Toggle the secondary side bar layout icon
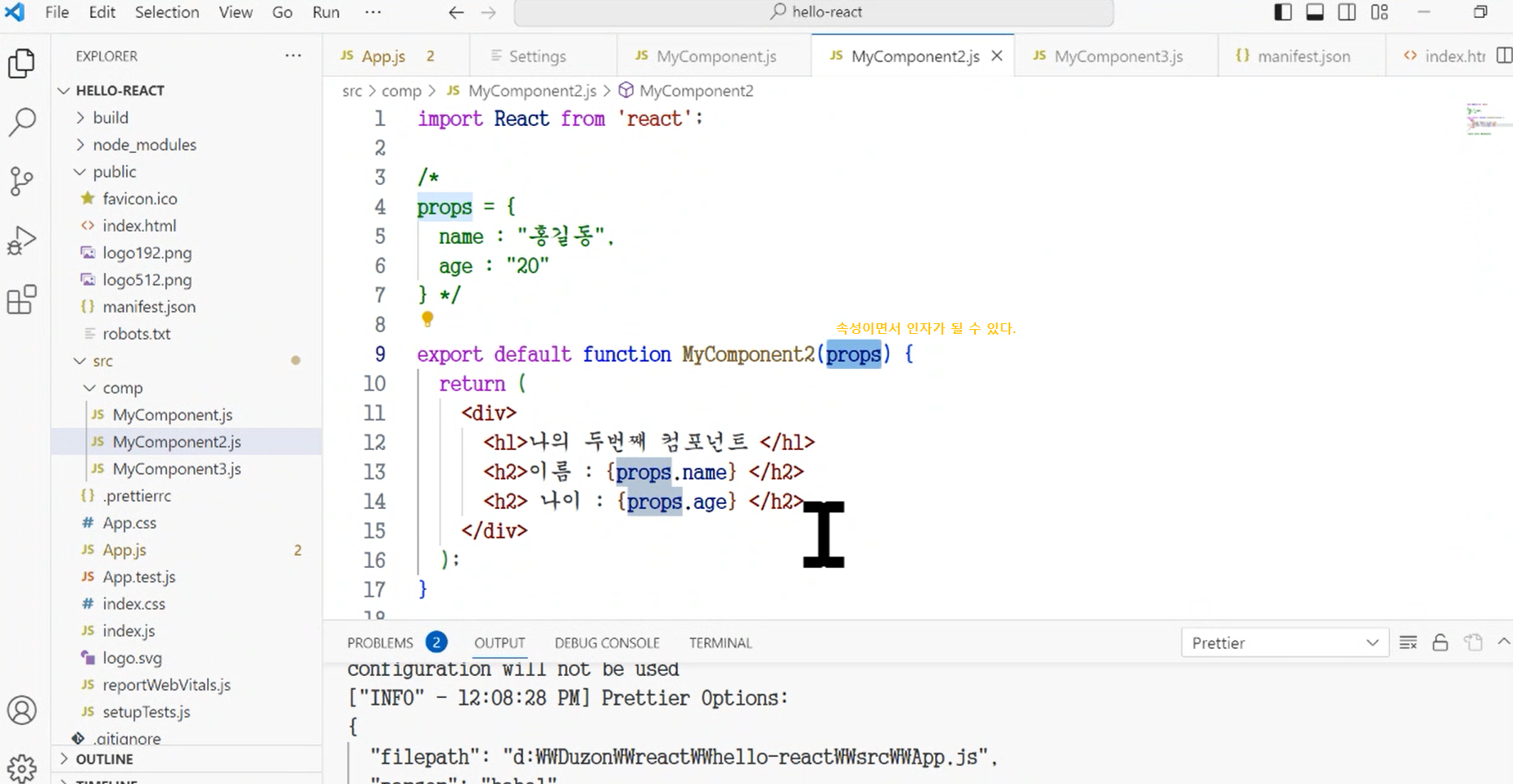 [1347, 12]
